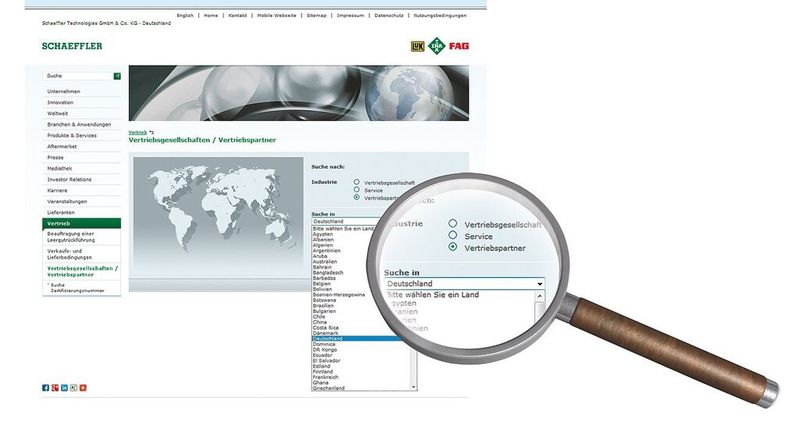Click the bearing banner image
This screenshot has height=425, width=800.
298,93
